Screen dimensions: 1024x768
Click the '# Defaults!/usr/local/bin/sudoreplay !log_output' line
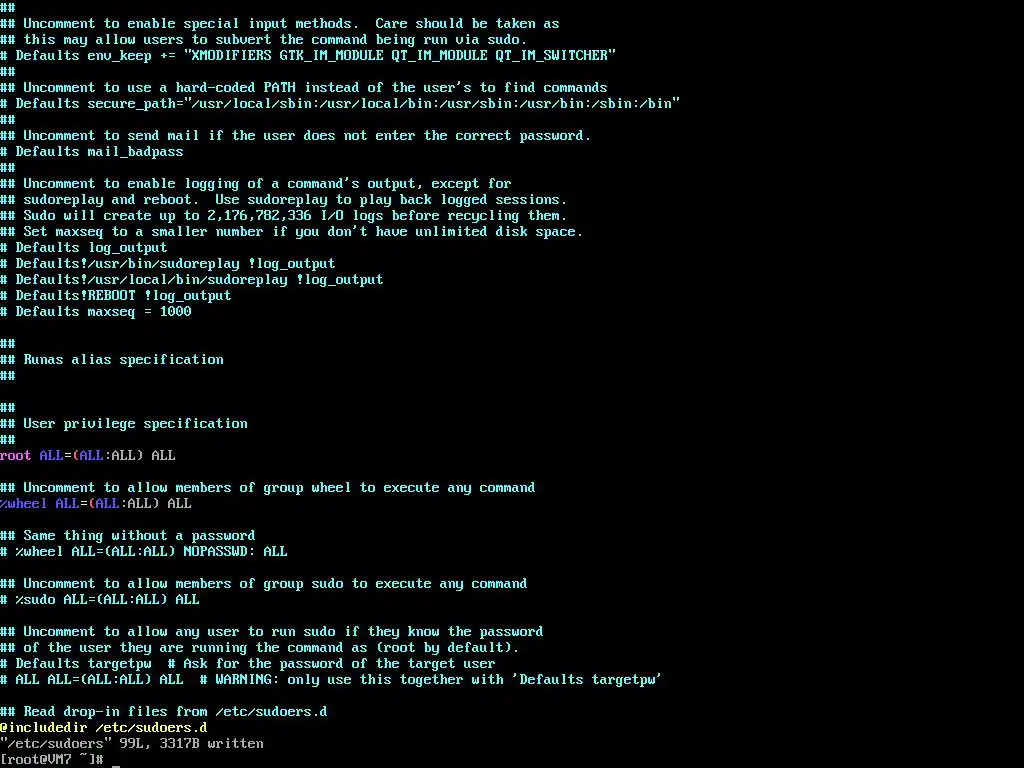coord(191,280)
